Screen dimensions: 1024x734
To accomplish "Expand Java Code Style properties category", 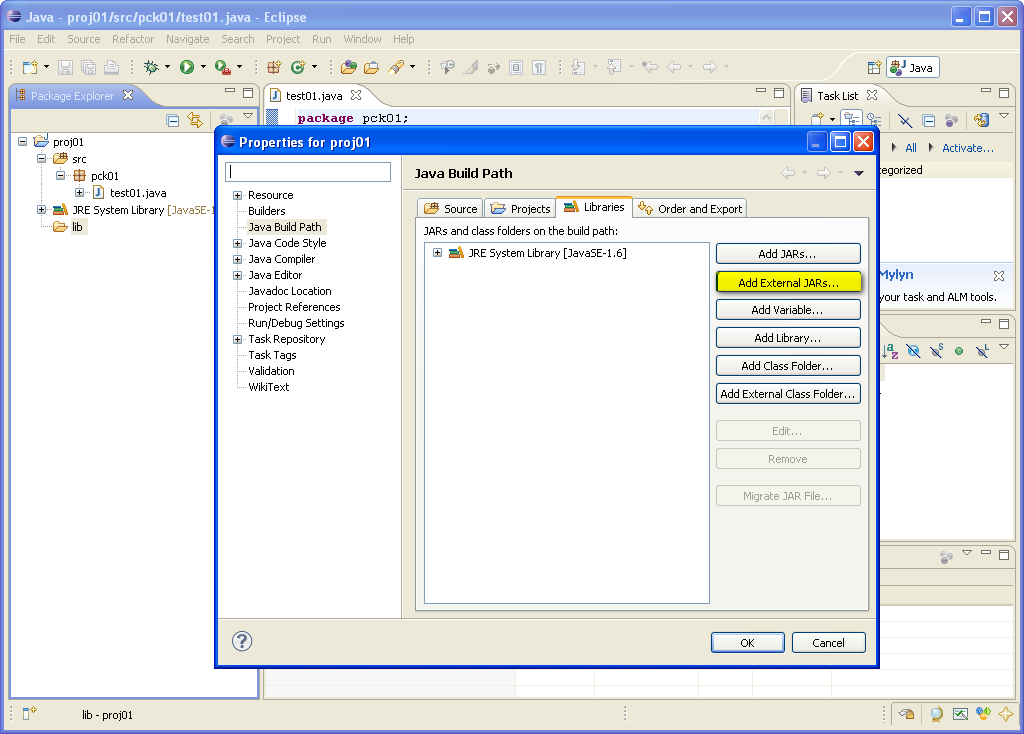I will pyautogui.click(x=238, y=243).
